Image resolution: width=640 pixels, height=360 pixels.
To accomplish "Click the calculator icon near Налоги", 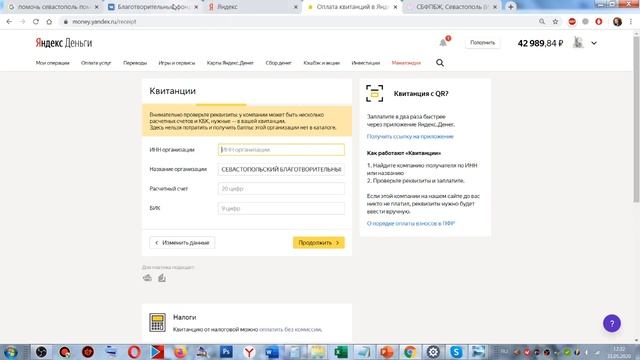I will click(157, 322).
